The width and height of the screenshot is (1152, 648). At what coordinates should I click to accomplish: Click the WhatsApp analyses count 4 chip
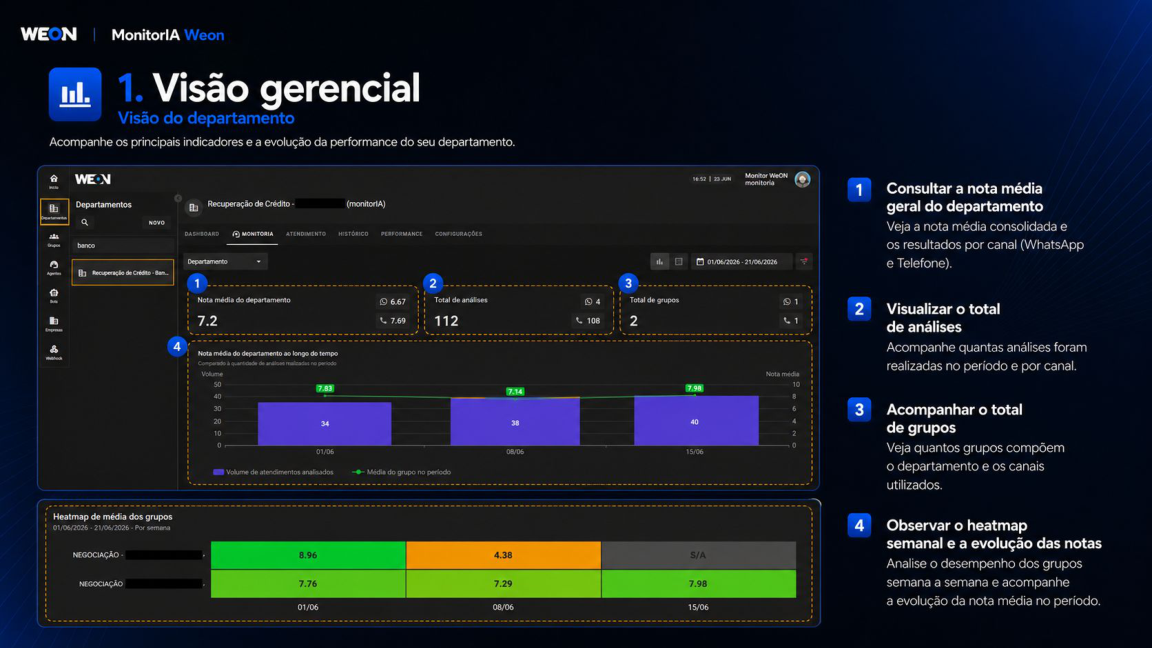[x=593, y=301]
